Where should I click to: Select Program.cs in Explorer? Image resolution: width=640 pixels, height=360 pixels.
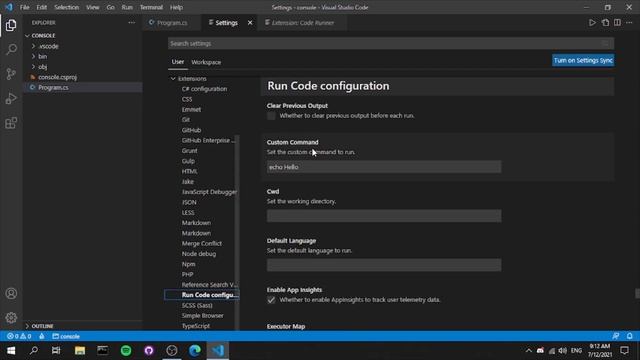(x=53, y=87)
